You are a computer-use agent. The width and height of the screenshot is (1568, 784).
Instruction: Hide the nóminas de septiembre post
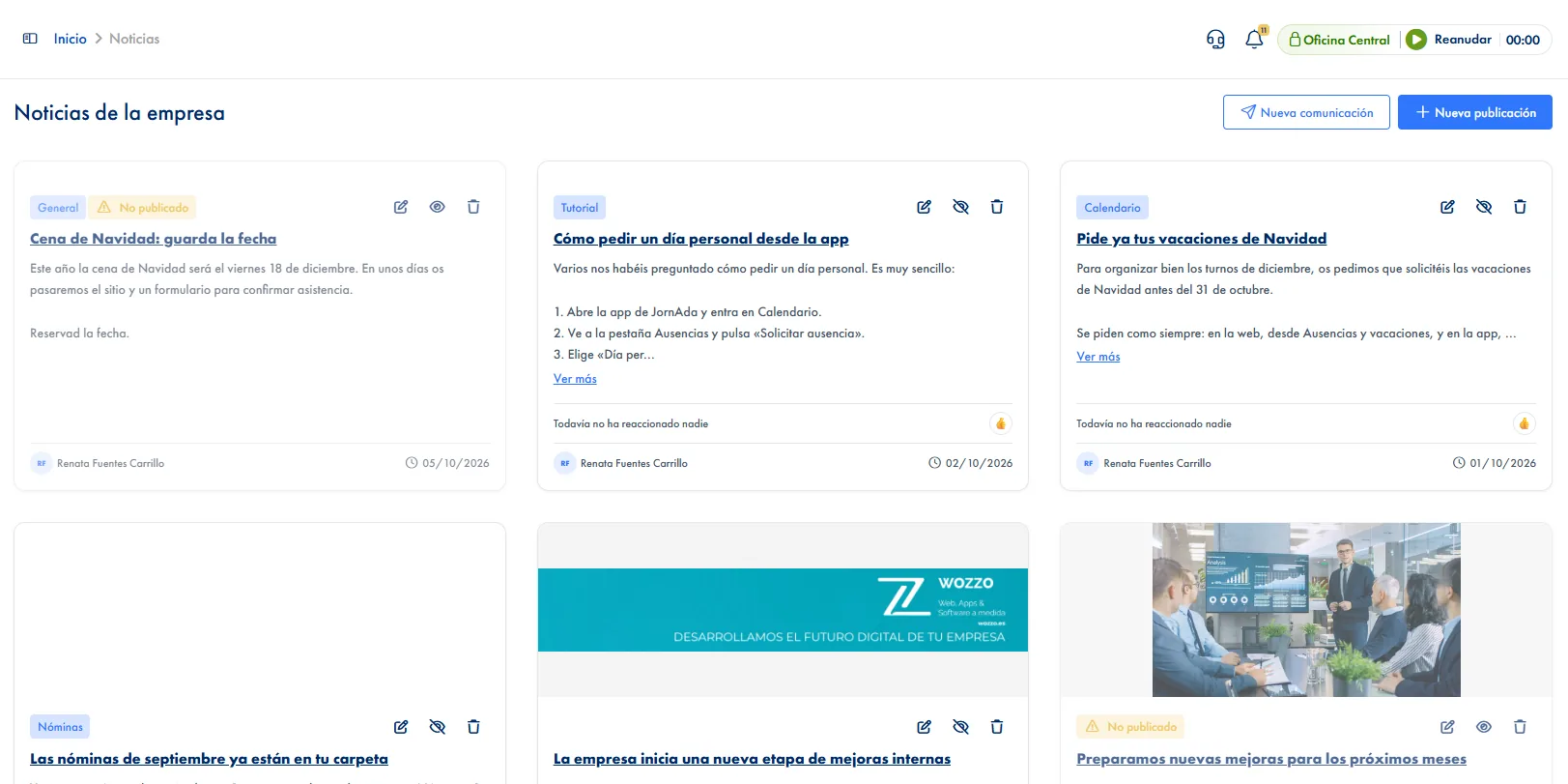(x=438, y=727)
